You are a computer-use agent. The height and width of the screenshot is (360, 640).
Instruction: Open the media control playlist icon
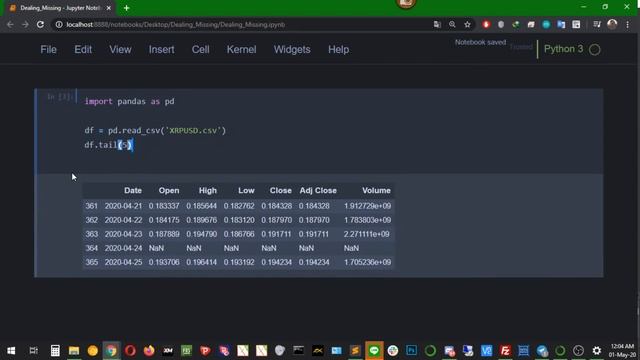tap(597, 24)
